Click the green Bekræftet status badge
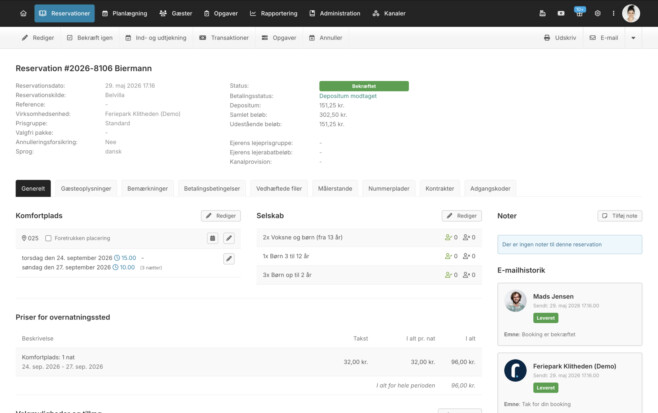The height and width of the screenshot is (413, 658). (x=364, y=86)
